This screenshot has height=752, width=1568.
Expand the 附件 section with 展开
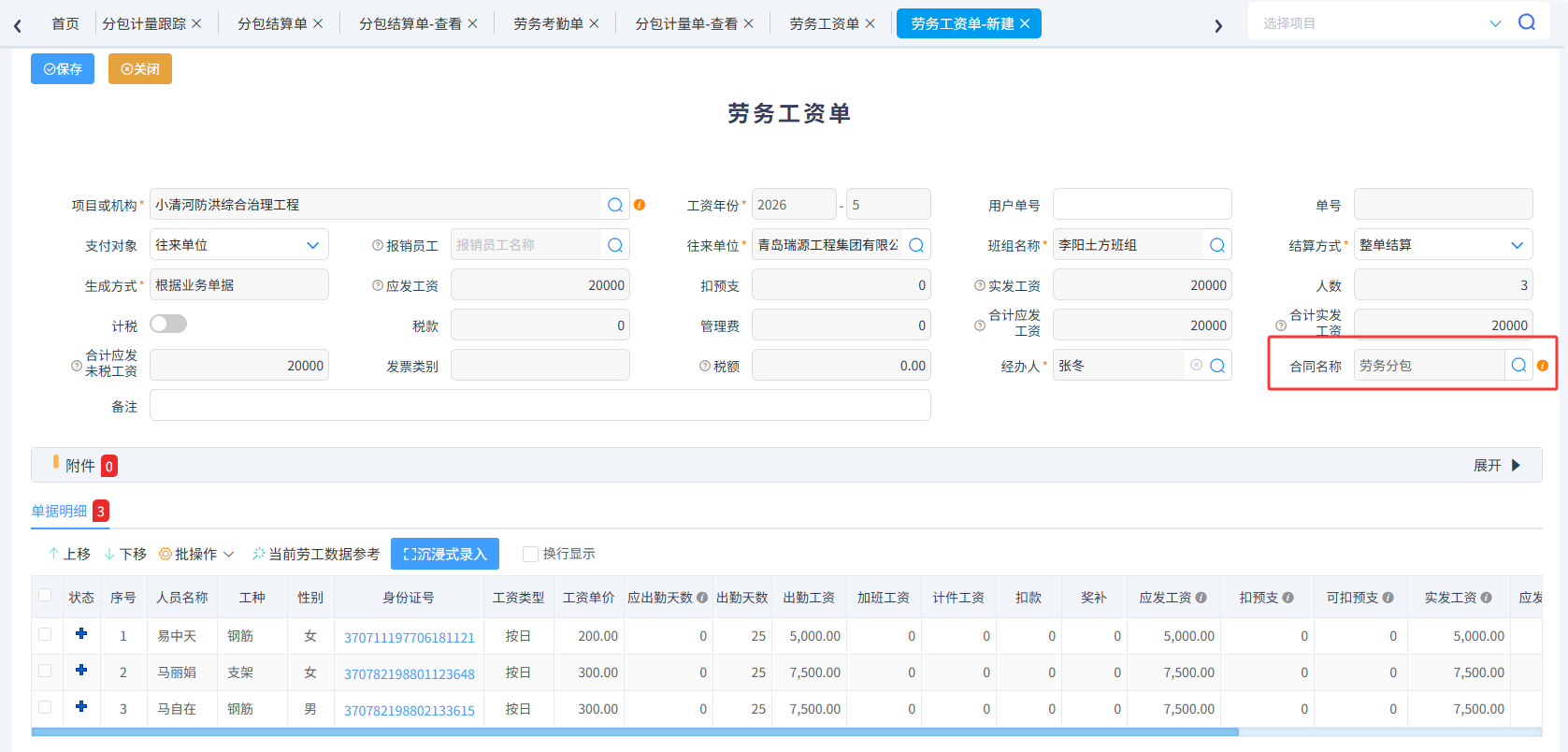1497,466
